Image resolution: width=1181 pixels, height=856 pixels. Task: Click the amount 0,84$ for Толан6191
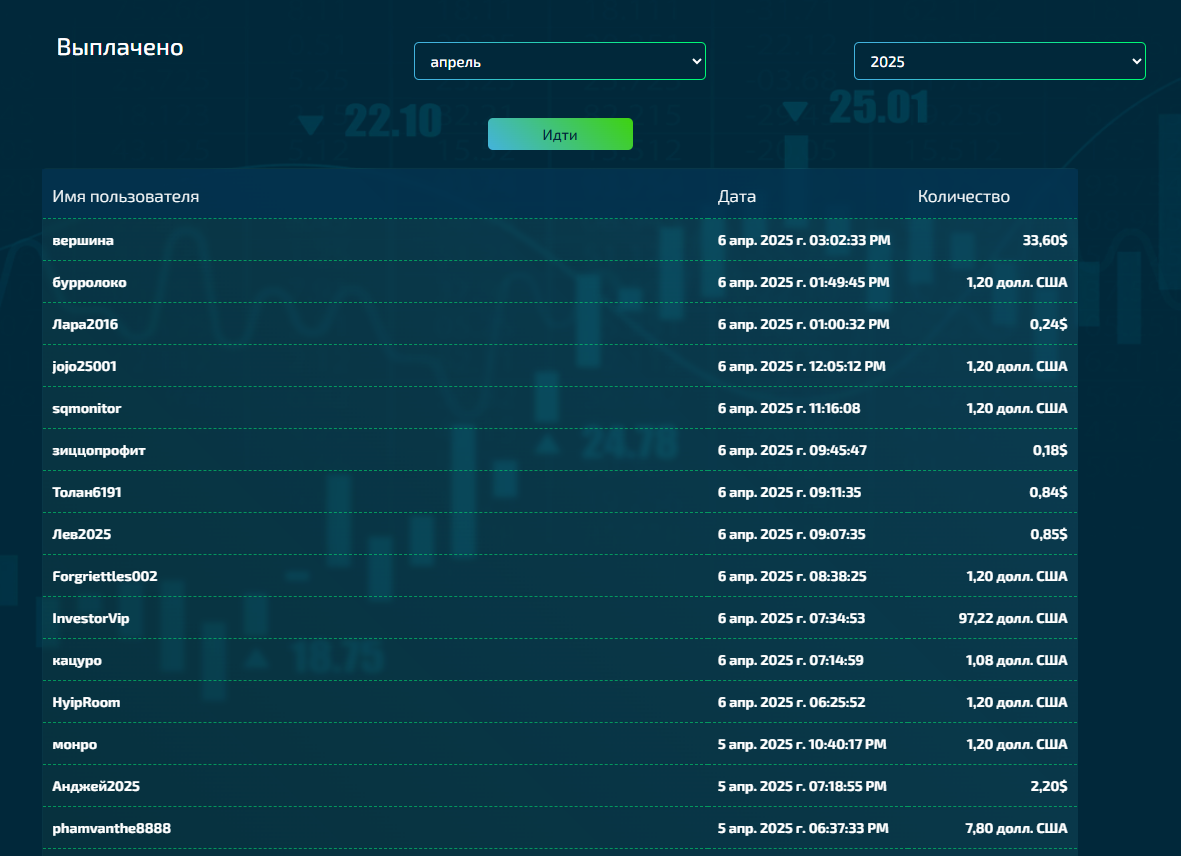(x=1048, y=492)
